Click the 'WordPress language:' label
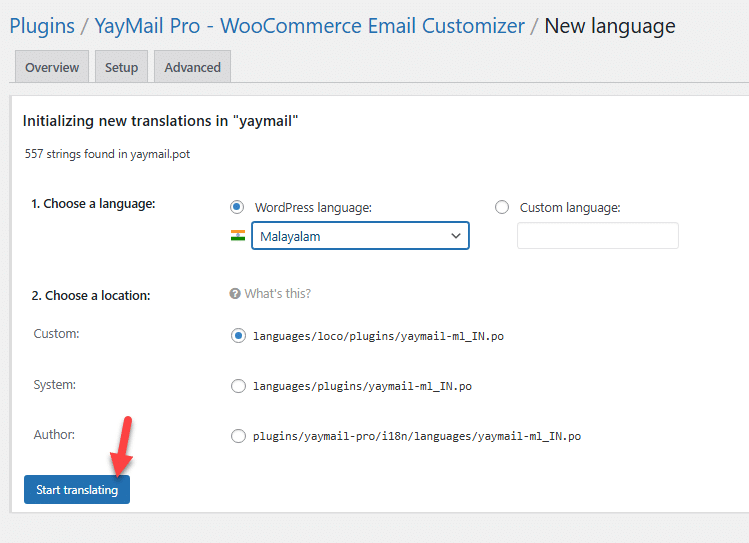Screen dimensions: 749x543 (x=313, y=208)
